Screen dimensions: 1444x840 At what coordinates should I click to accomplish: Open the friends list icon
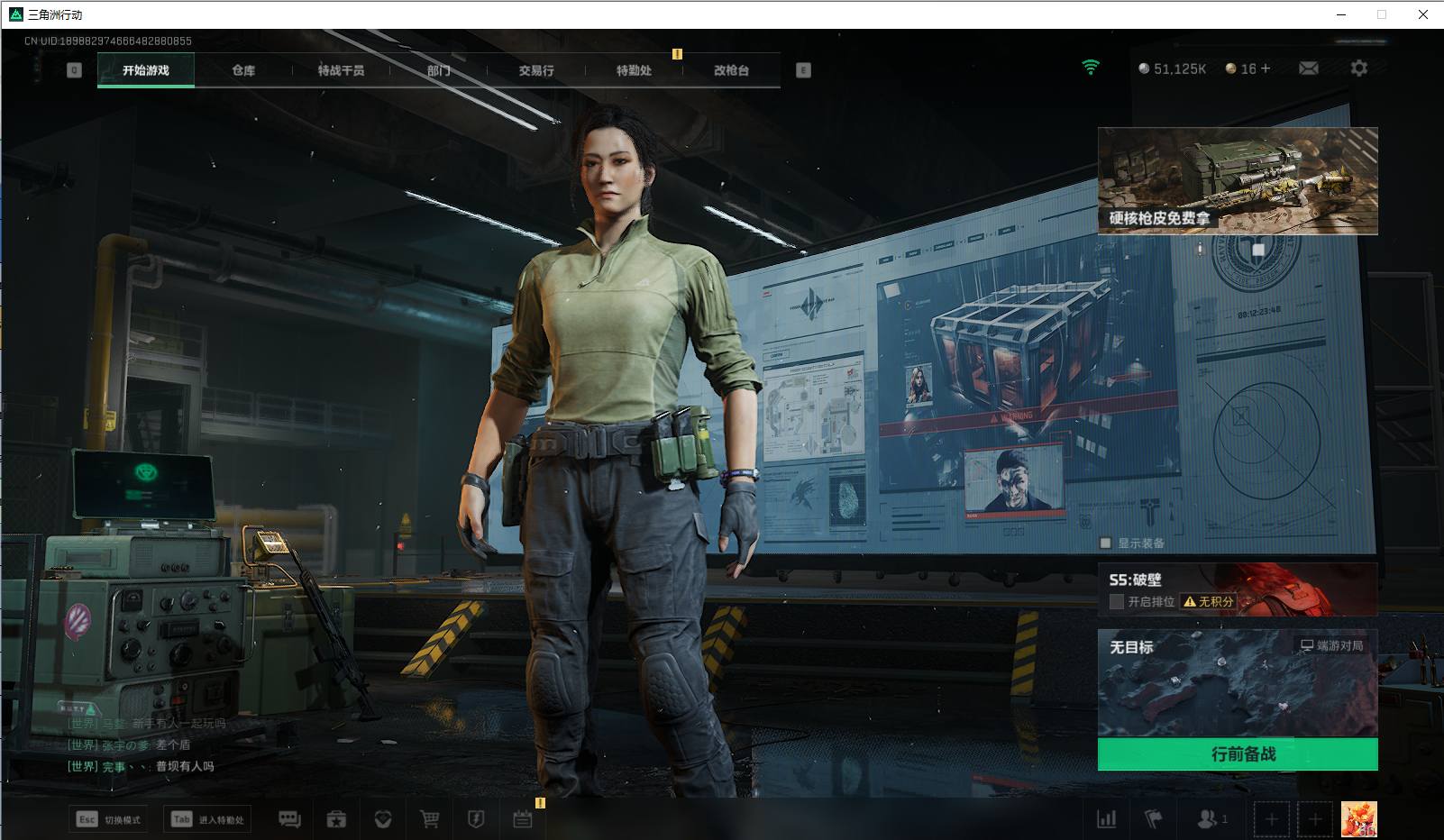click(1211, 819)
